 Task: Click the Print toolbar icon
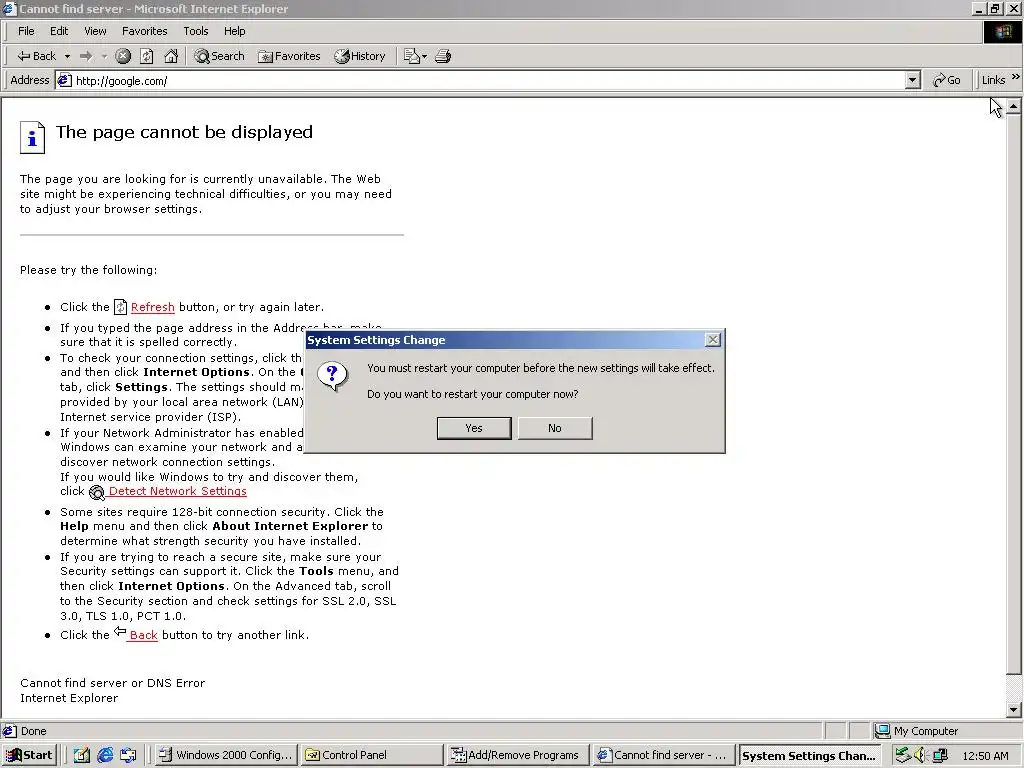[x=443, y=56]
